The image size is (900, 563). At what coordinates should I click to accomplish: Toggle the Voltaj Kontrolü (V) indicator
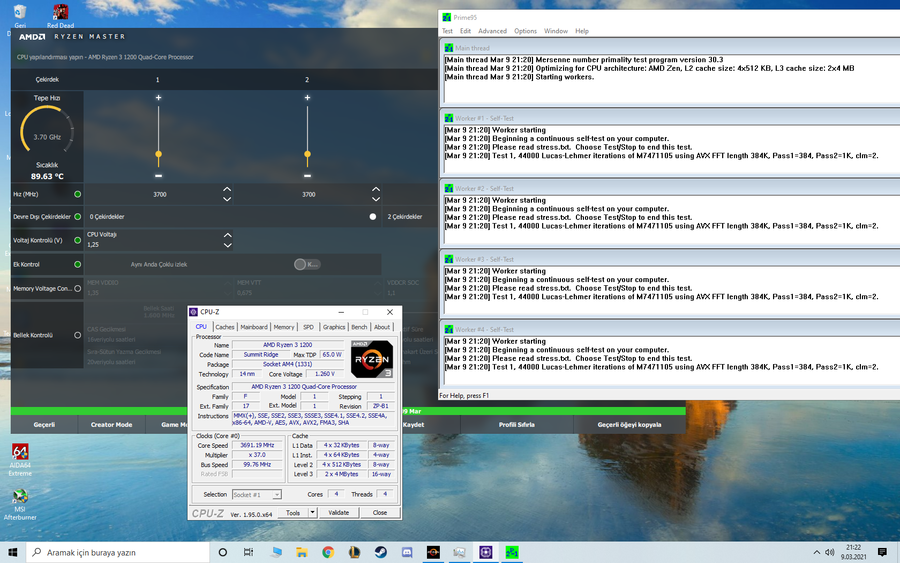click(77, 240)
